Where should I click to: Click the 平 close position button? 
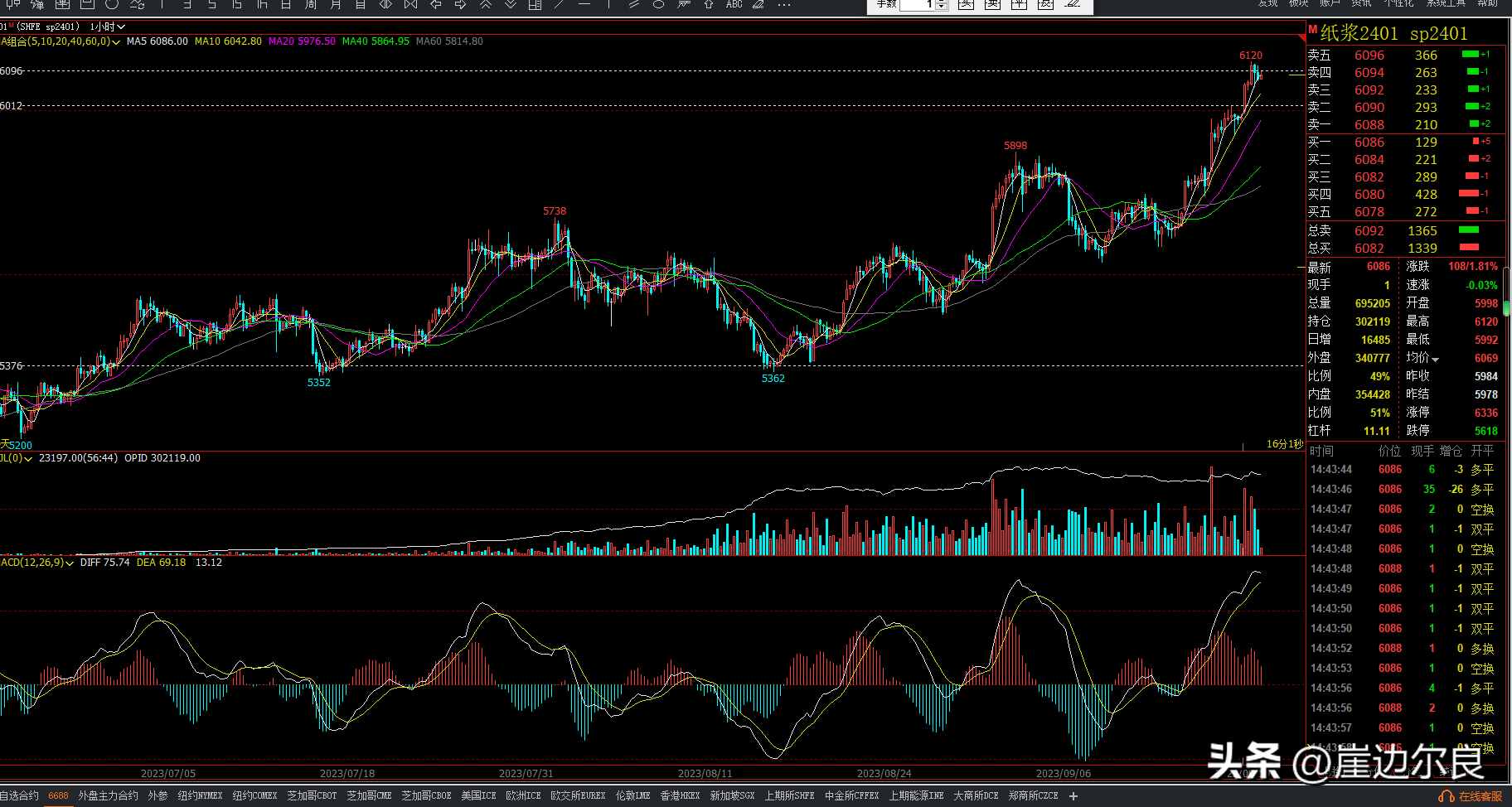[x=1019, y=4]
